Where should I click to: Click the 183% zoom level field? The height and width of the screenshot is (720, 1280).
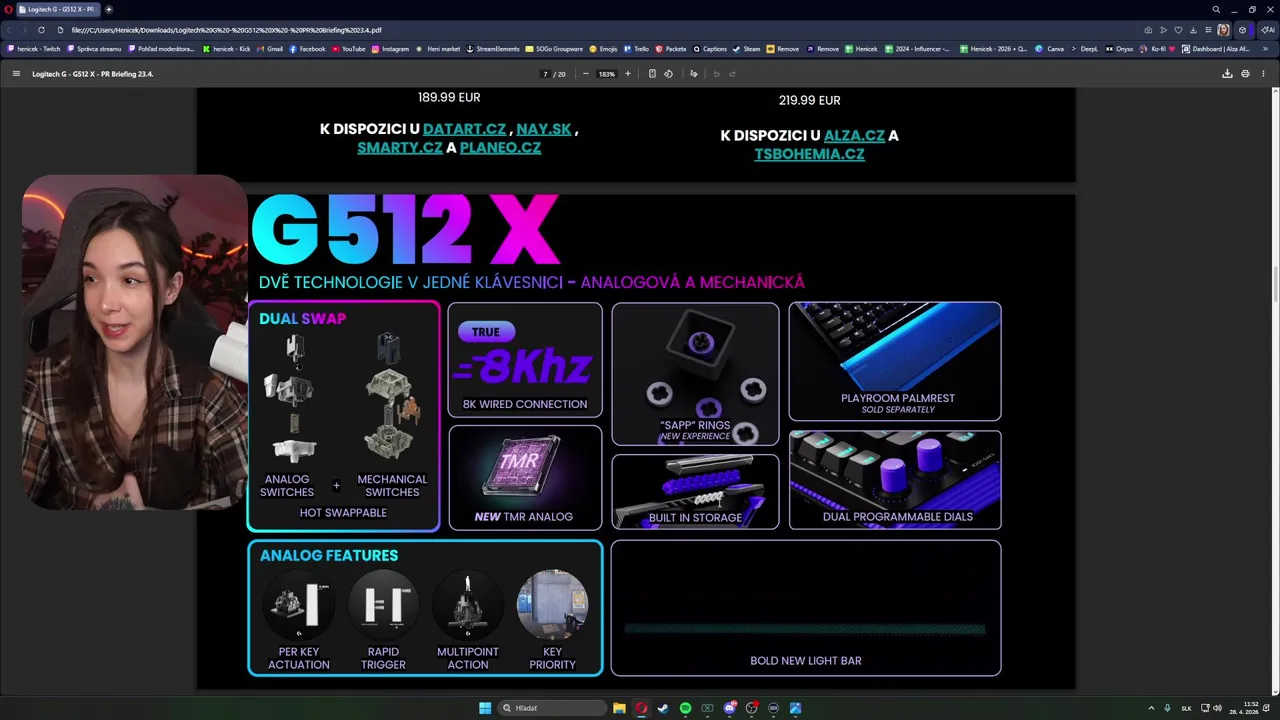(607, 74)
